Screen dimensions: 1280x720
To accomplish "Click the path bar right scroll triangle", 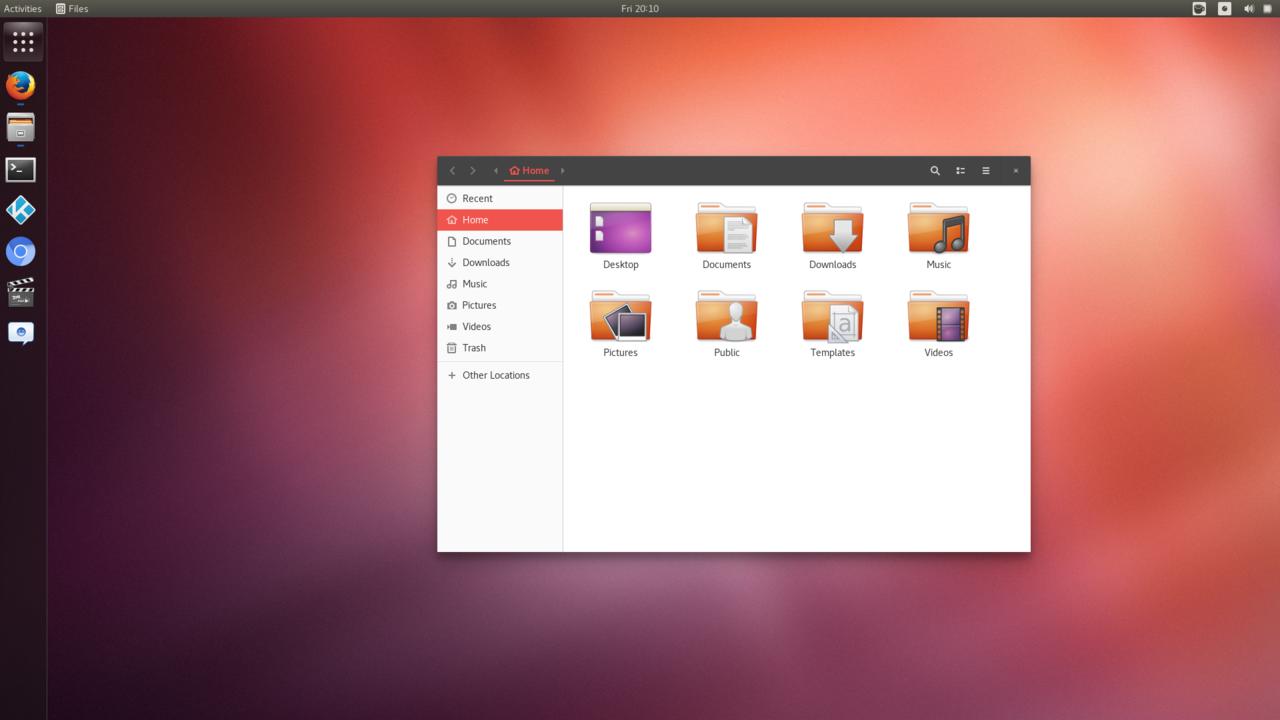I will pyautogui.click(x=562, y=171).
